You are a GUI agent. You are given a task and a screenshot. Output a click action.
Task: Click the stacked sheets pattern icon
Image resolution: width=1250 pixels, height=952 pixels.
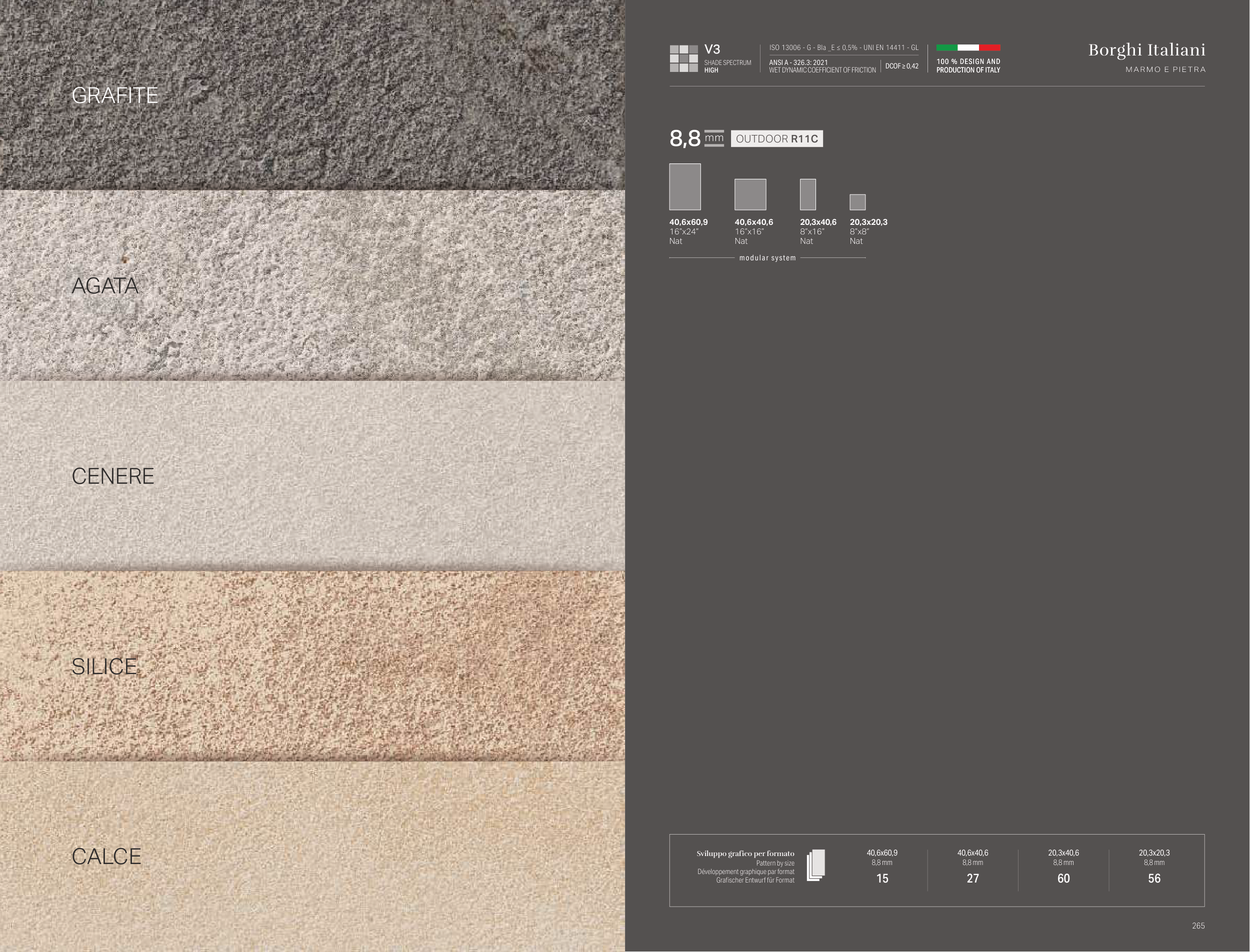point(816,866)
